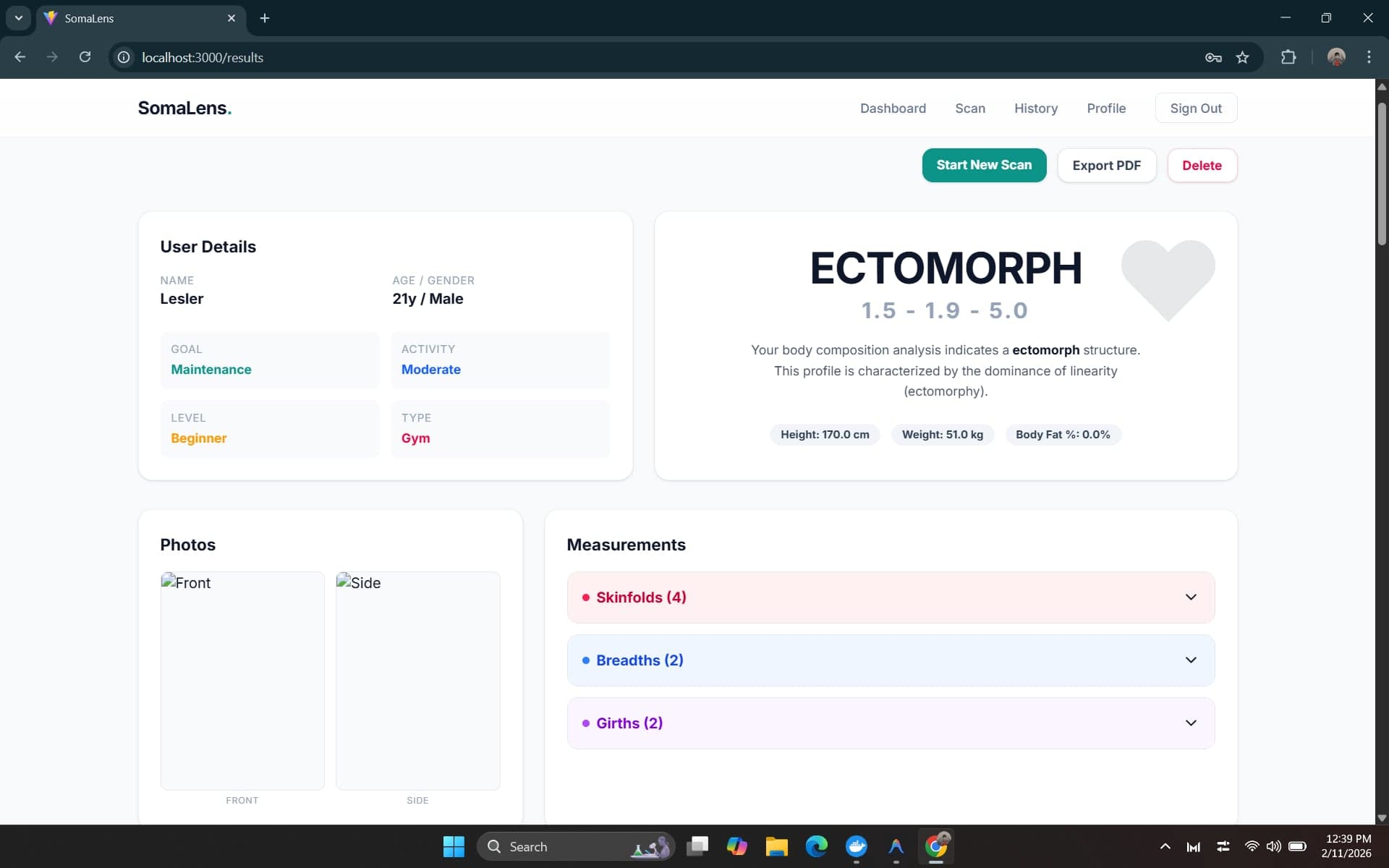This screenshot has width=1389, height=868.
Task: Open the Side photo thumbnail
Action: click(x=417, y=681)
